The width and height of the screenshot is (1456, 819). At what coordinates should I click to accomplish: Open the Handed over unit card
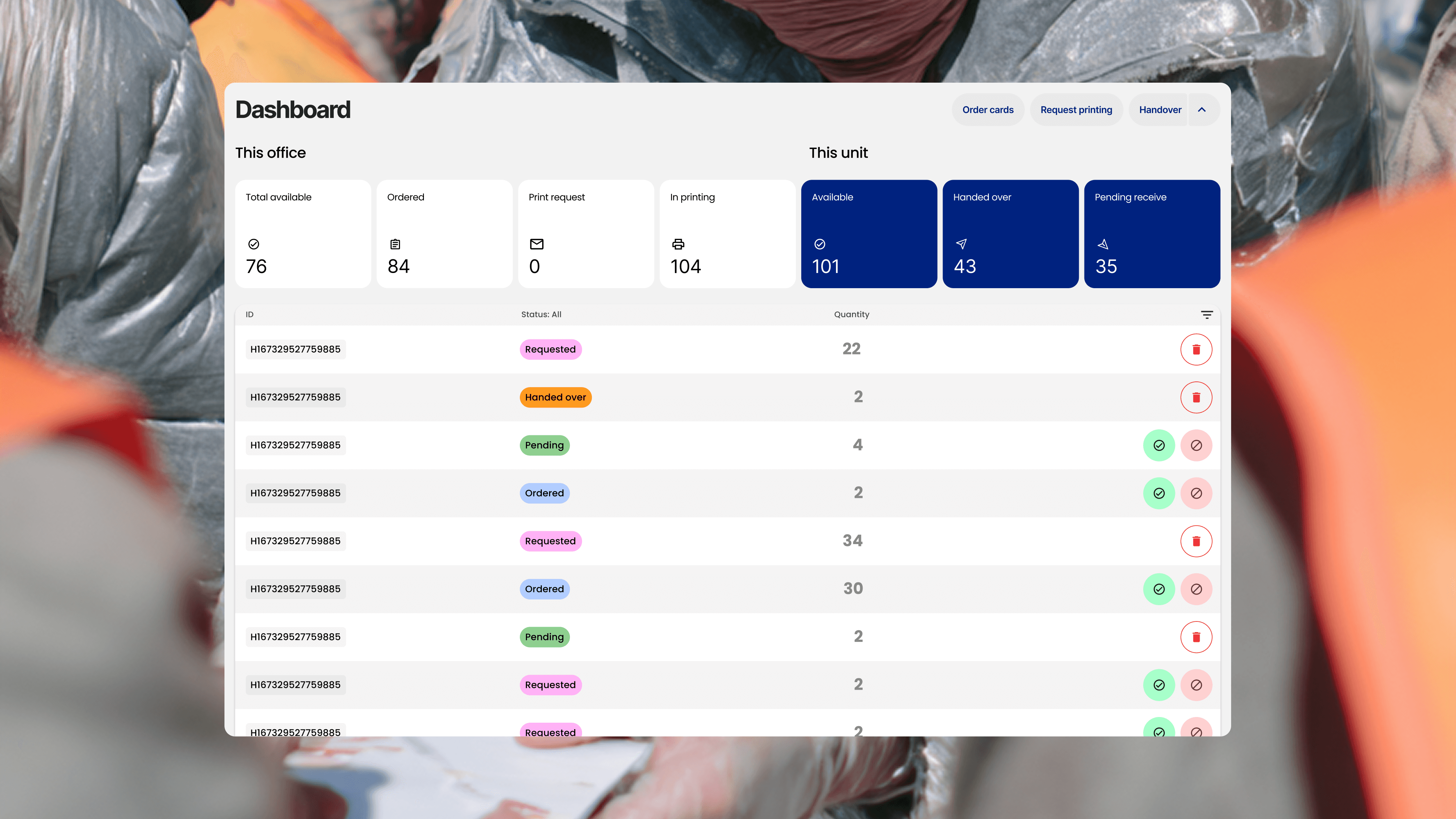coord(1010,234)
